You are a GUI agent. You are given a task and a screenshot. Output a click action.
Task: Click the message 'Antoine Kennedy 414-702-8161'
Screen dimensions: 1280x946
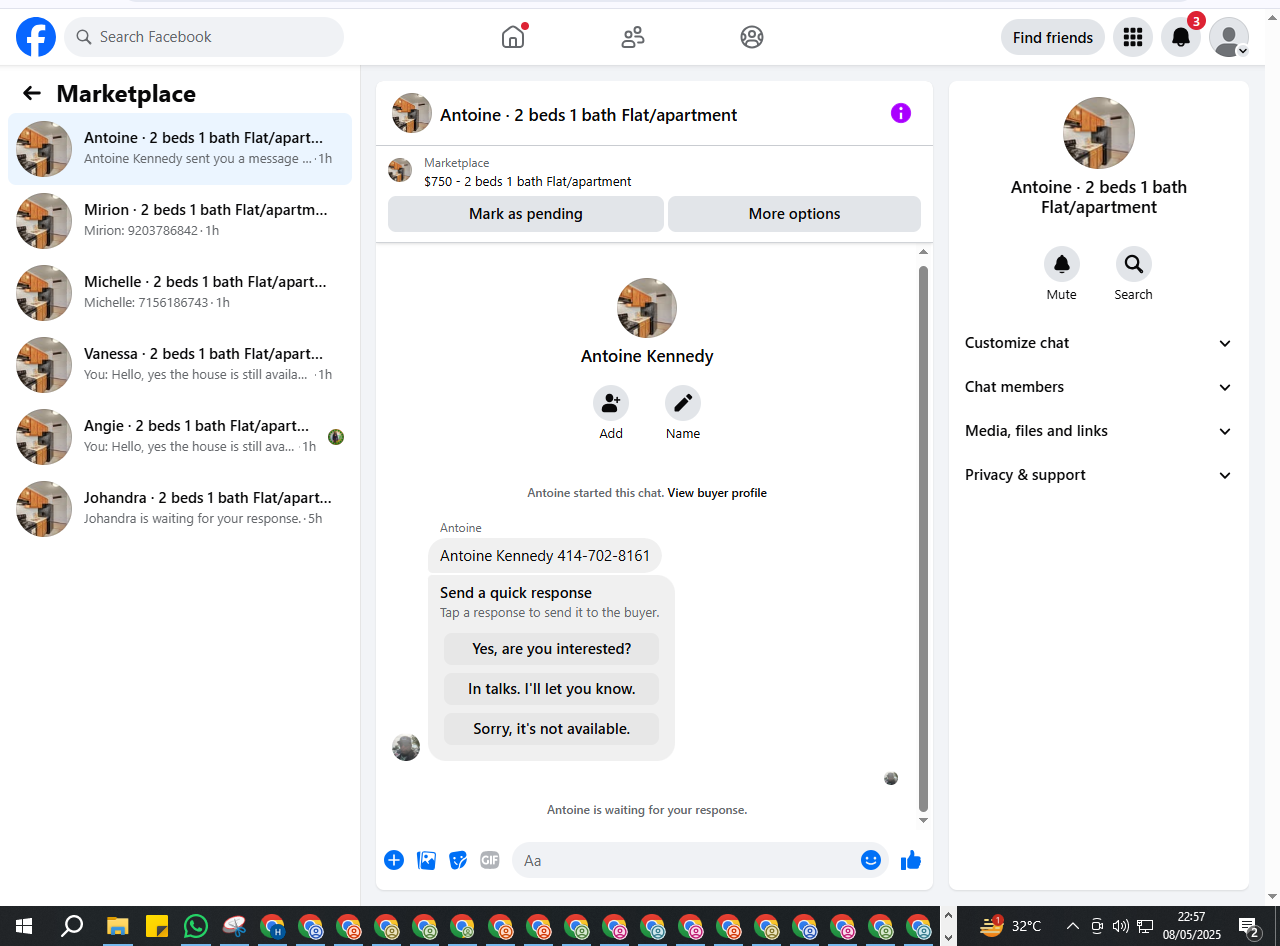coord(545,556)
